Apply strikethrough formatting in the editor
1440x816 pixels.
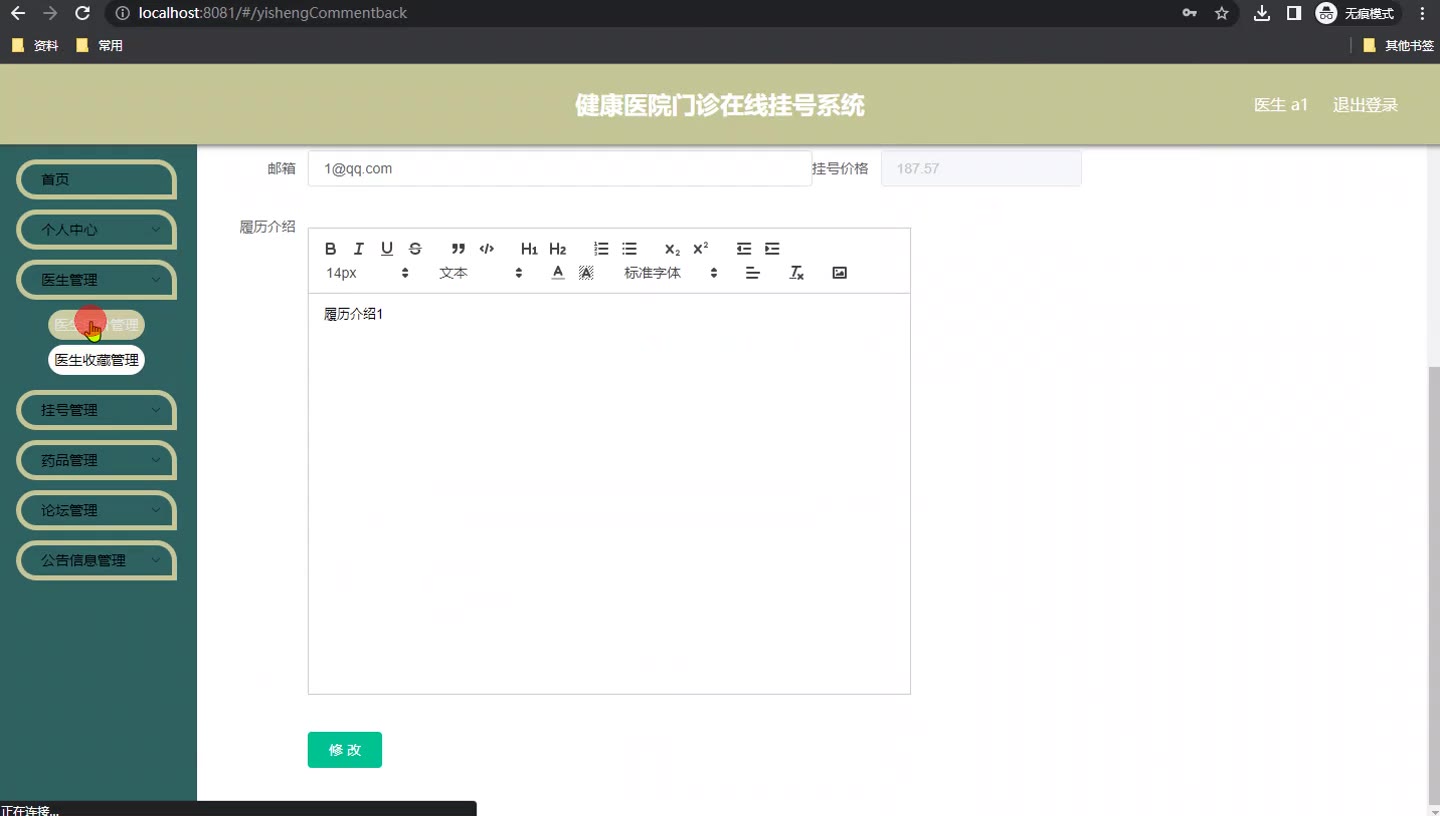click(x=415, y=249)
